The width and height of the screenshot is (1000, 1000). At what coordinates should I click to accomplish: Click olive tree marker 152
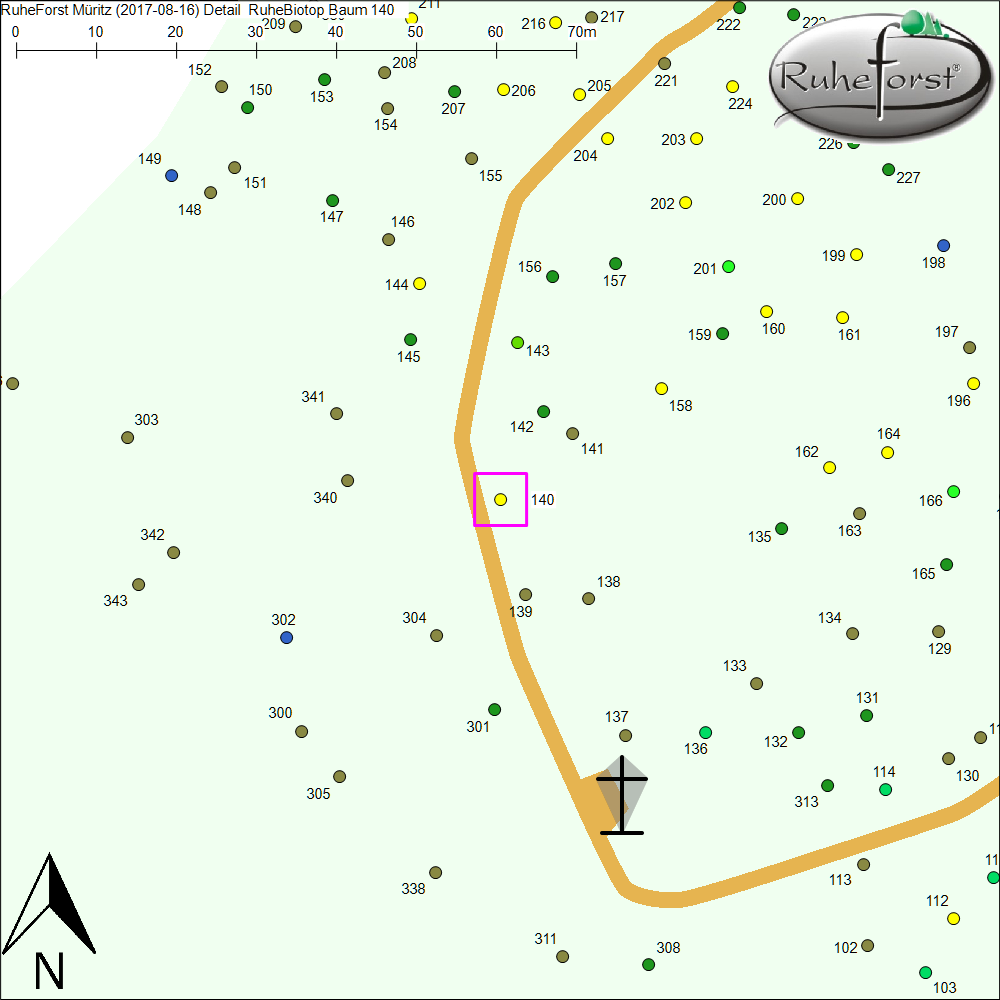pyautogui.click(x=222, y=86)
